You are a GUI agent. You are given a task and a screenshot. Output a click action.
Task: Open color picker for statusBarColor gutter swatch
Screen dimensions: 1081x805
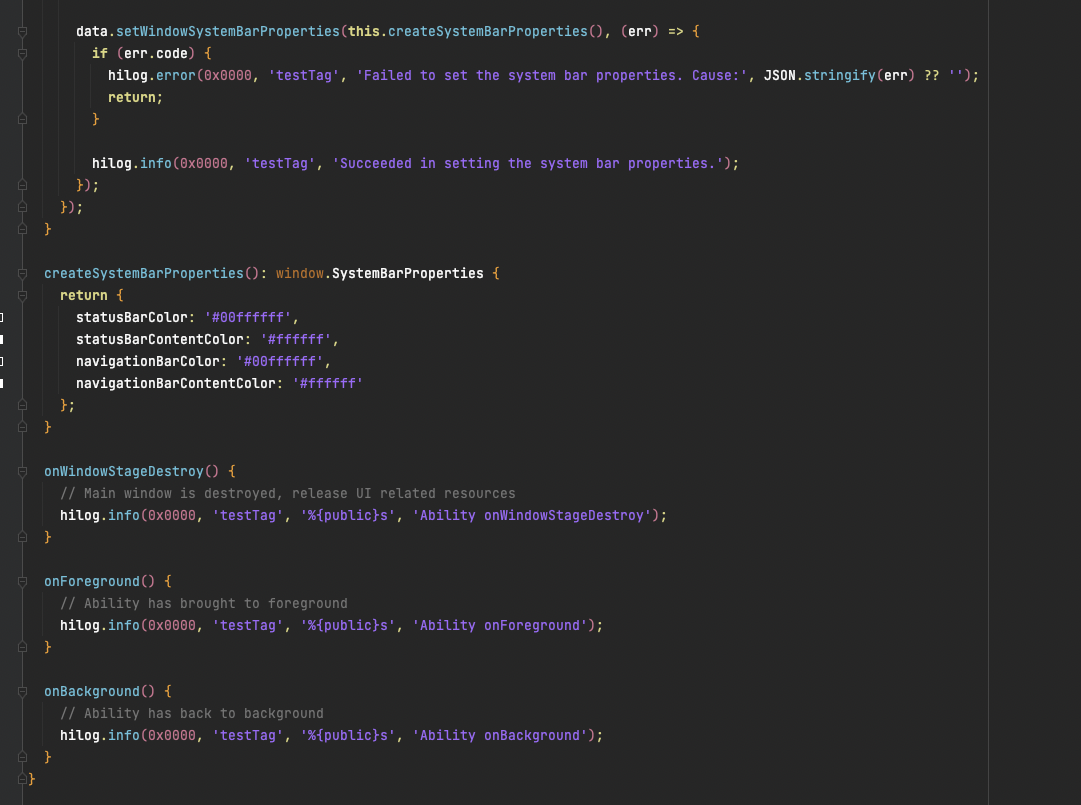tap(2, 317)
